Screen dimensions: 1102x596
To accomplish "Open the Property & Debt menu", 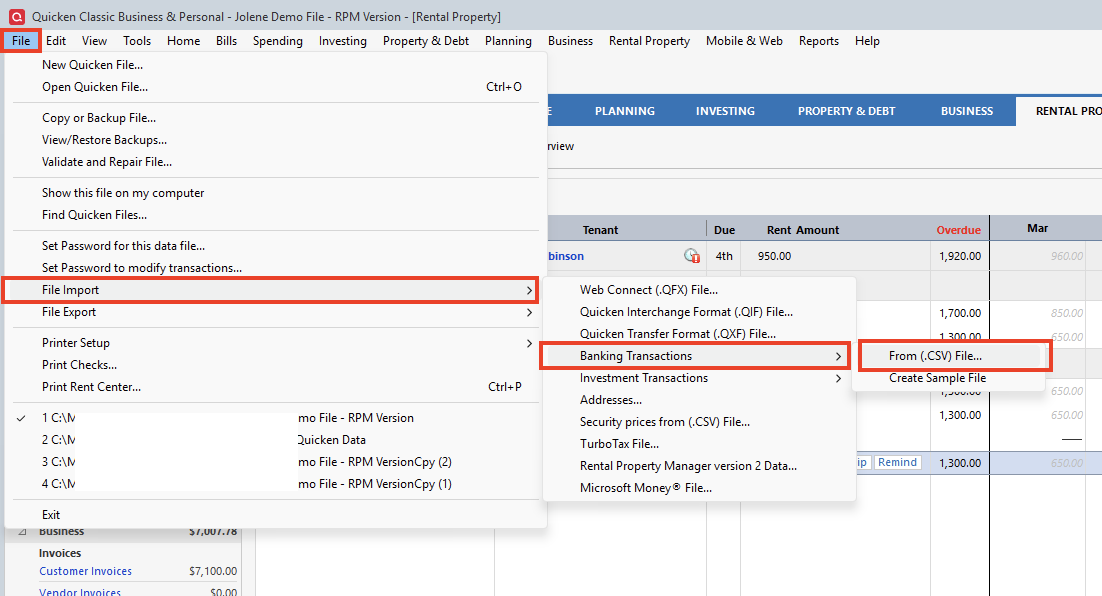I will 426,41.
